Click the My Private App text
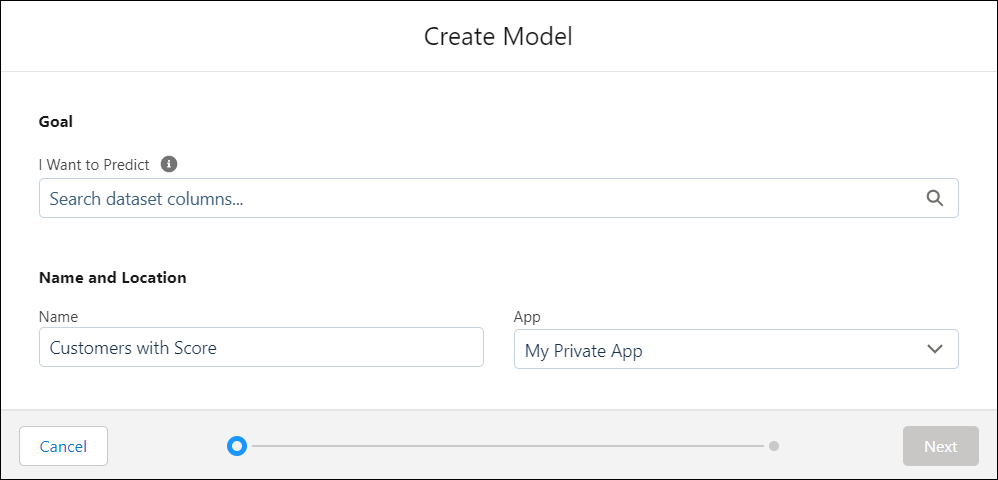Screen dimensions: 998x480 (584, 351)
